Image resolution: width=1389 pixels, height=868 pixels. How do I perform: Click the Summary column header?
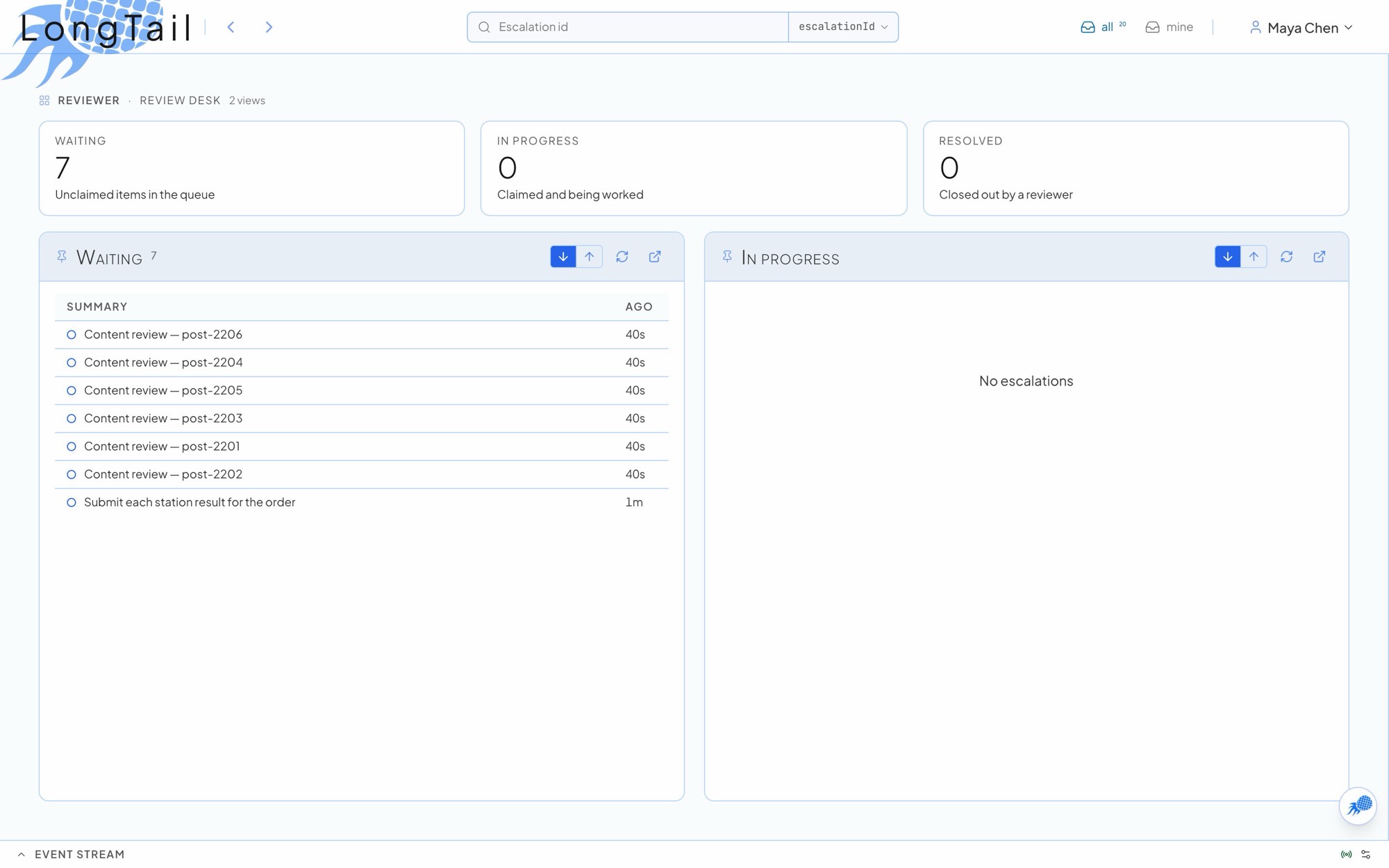point(97,307)
